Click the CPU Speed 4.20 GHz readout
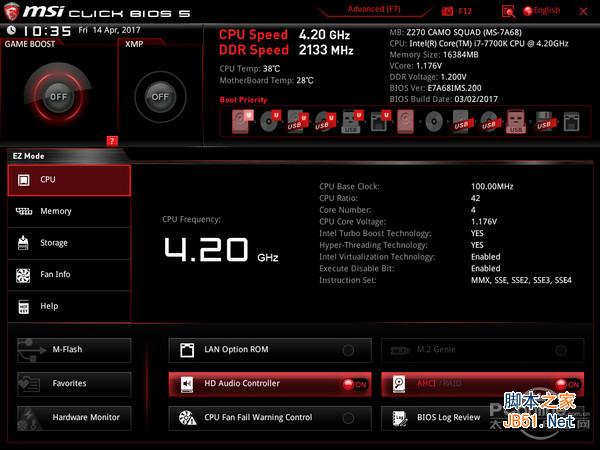This screenshot has width=600, height=450. click(x=284, y=35)
